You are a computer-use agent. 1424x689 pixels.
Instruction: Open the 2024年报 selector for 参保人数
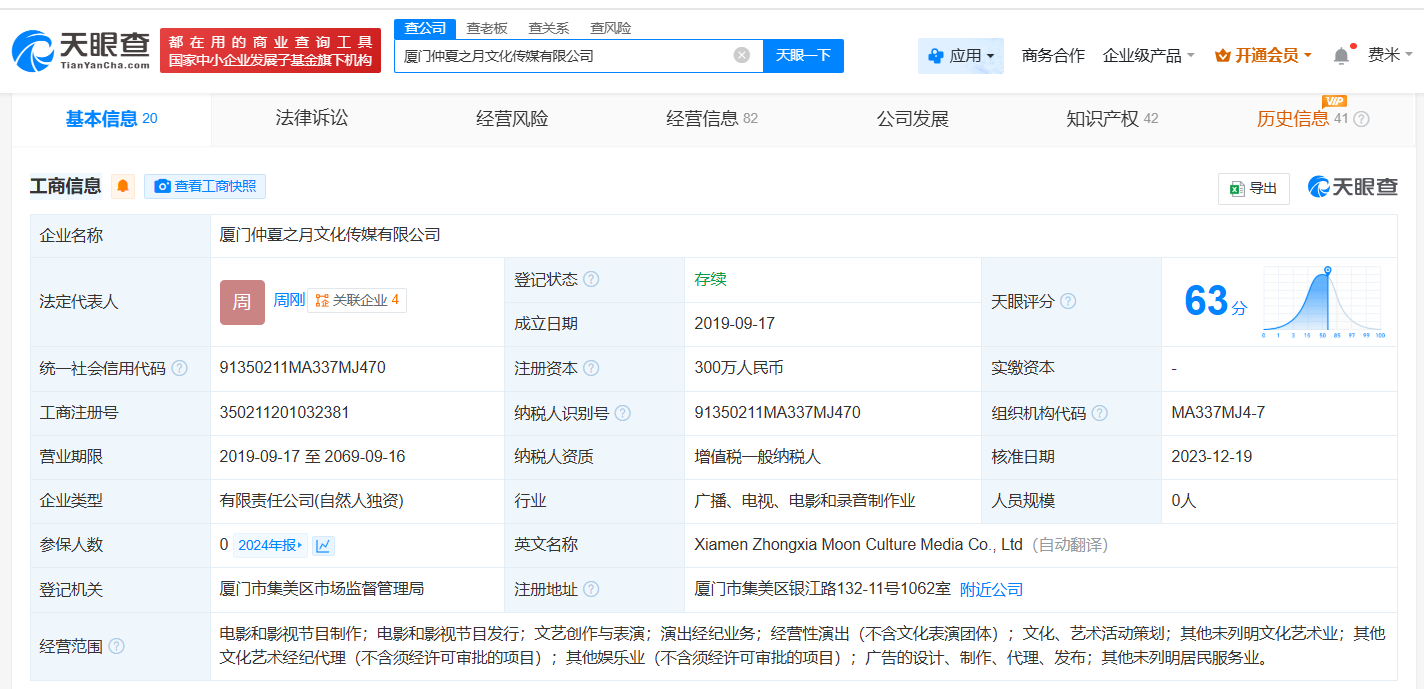(x=269, y=545)
